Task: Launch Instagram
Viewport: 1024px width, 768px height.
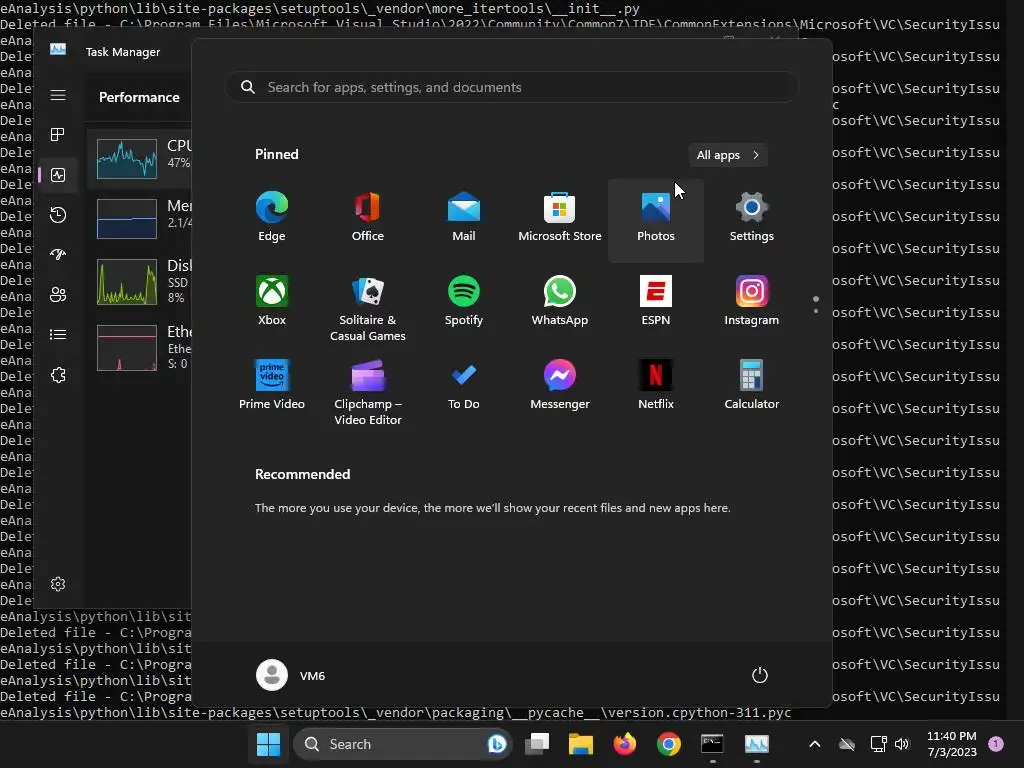Action: (752, 302)
